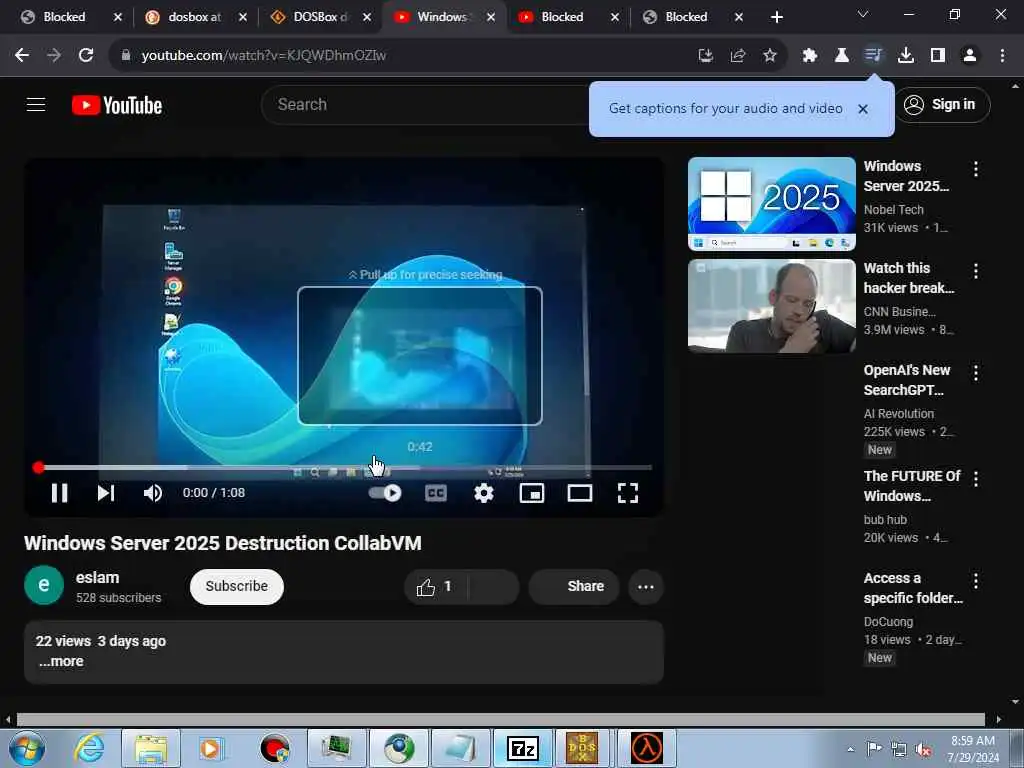Share this page icon in address bar
This screenshot has height=768, width=1024.
click(738, 56)
